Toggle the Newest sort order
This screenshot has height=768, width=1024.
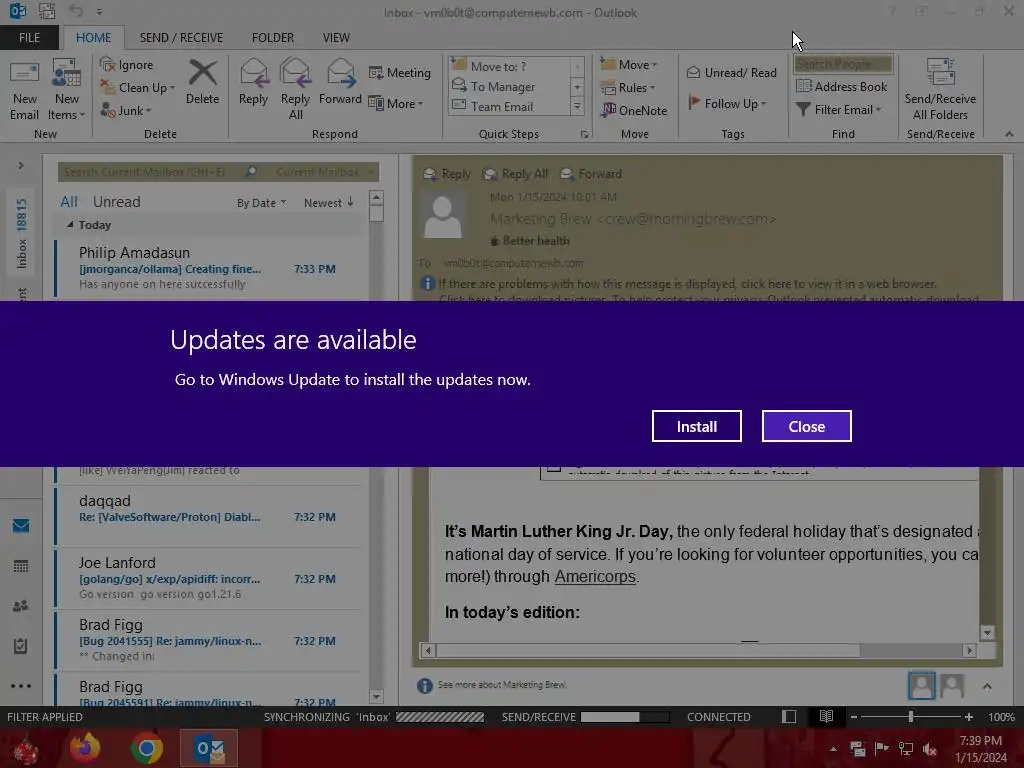point(328,203)
